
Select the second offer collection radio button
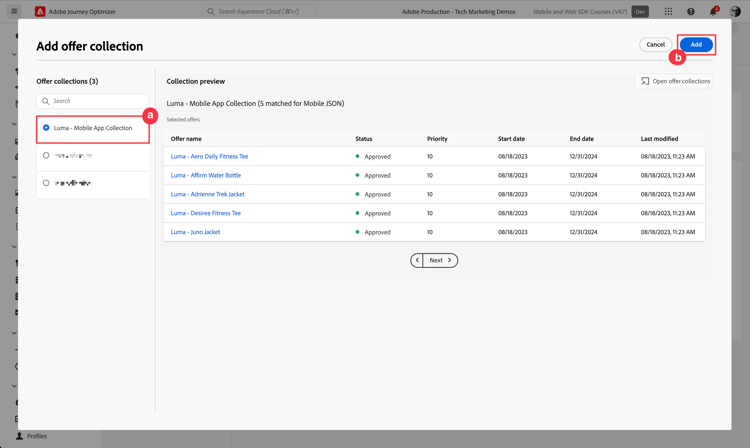[46, 155]
